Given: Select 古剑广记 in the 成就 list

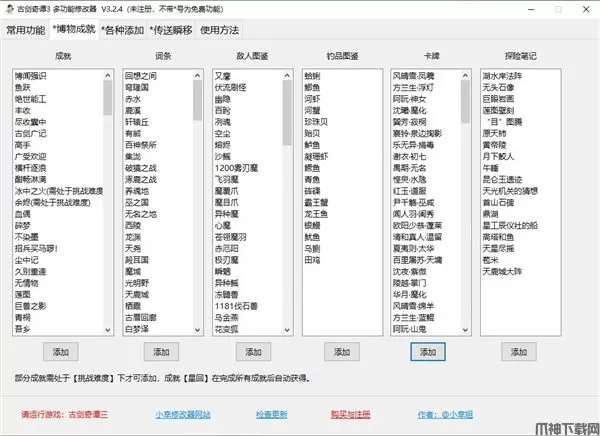Looking at the screenshot, I should click(x=31, y=133).
